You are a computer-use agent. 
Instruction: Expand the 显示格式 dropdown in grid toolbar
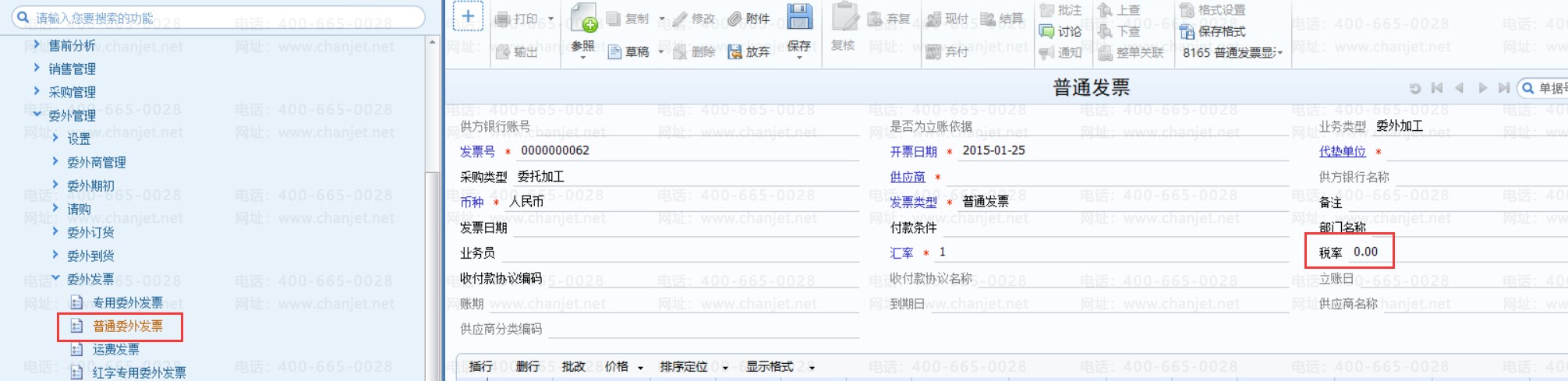pyautogui.click(x=812, y=367)
